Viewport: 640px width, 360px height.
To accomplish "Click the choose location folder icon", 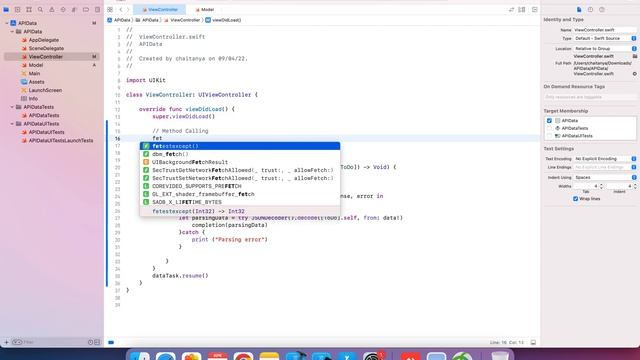I will click(635, 56).
